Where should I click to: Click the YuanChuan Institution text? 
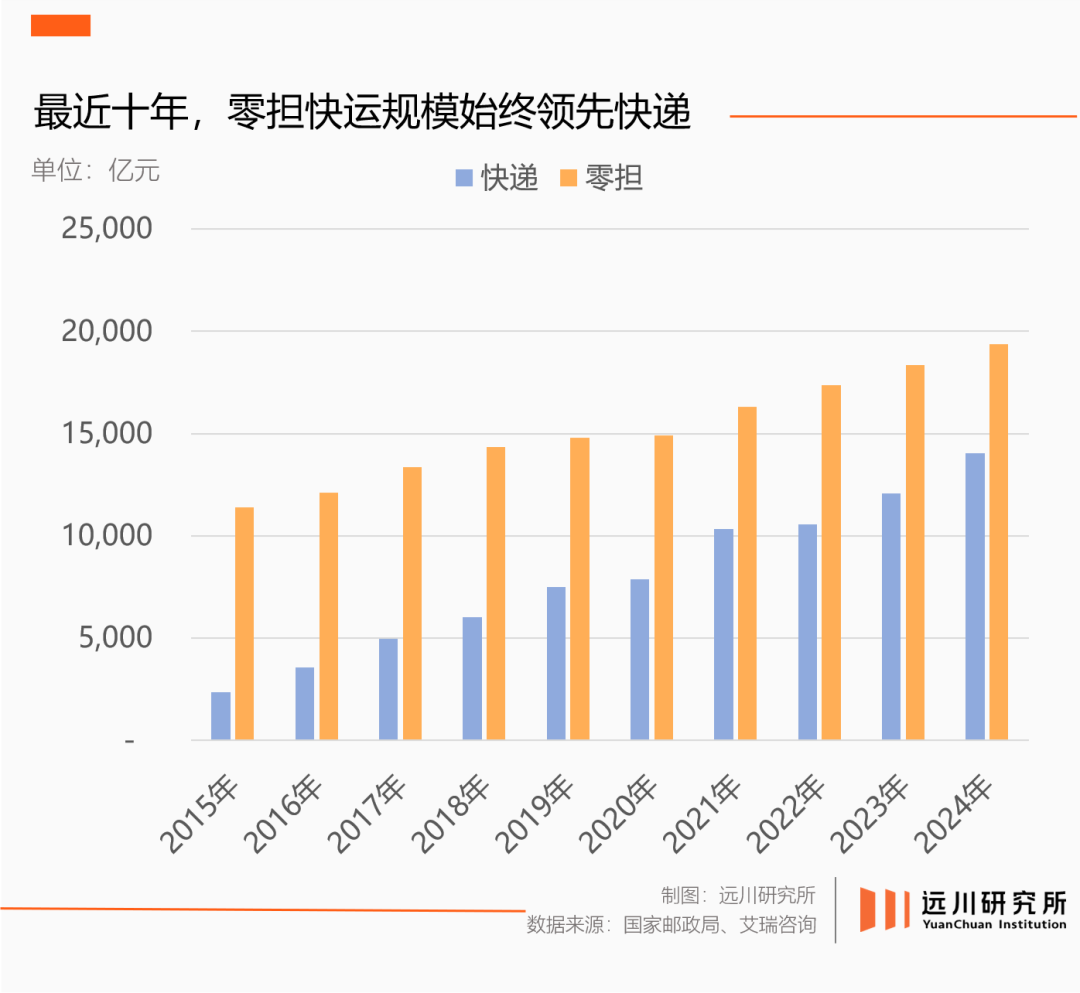point(994,924)
